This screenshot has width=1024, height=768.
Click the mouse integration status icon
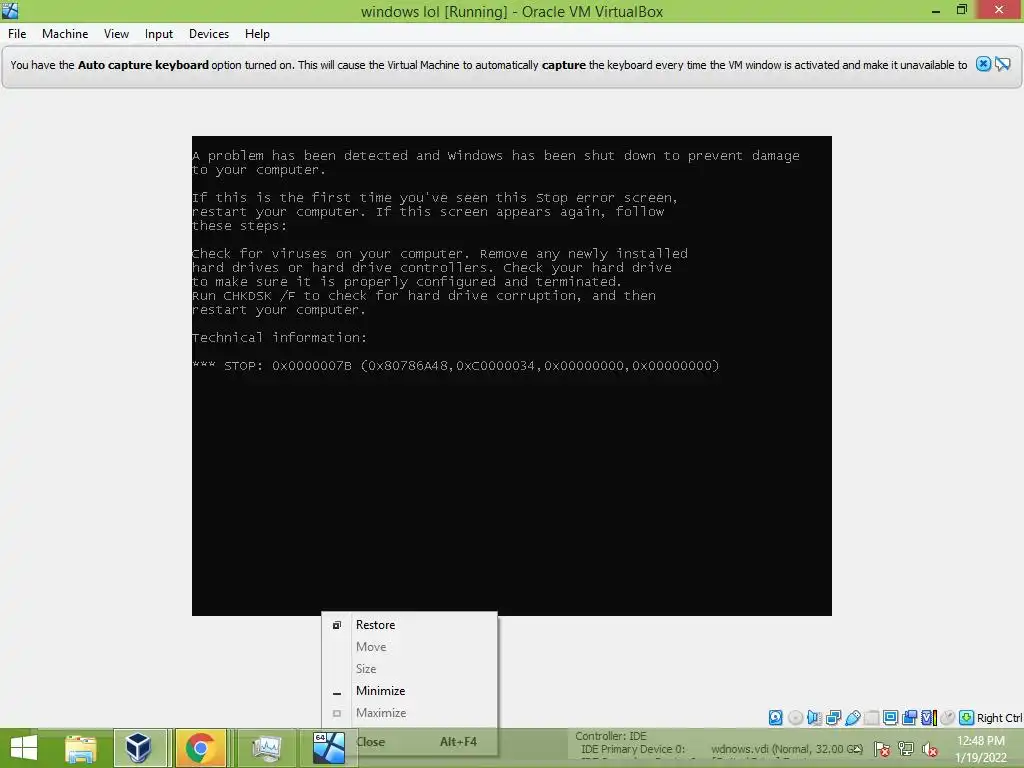[948, 718]
